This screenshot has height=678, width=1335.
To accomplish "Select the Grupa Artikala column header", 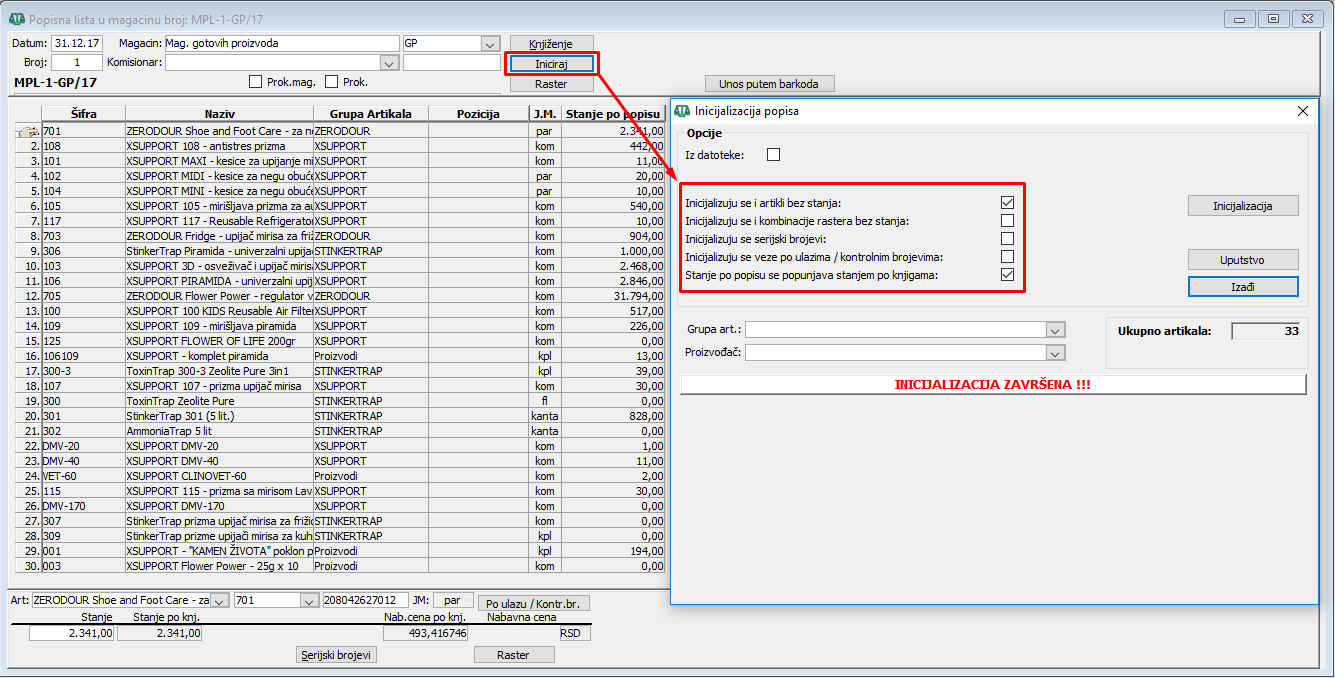I will [x=371, y=114].
